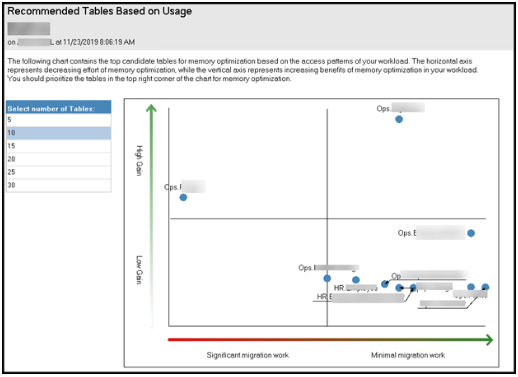Choose 20 tables option
The image size is (518, 377).
click(59, 159)
